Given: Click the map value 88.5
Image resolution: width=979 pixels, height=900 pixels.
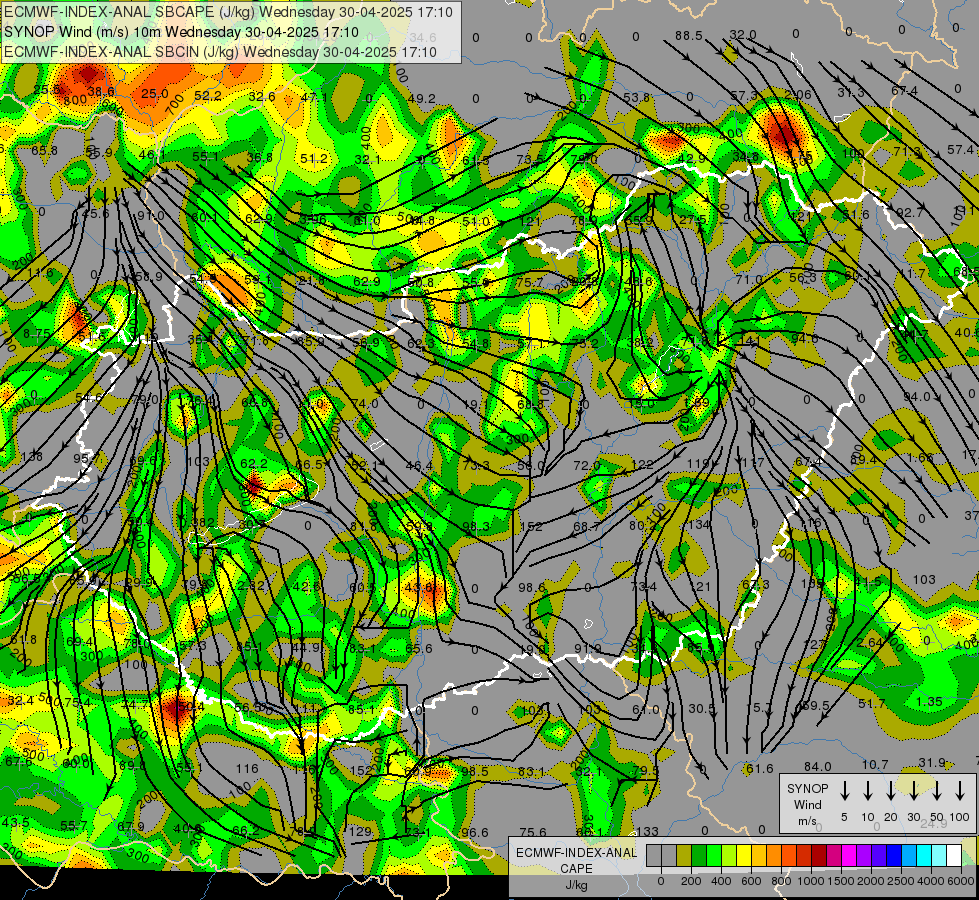Looking at the screenshot, I should point(689,36).
